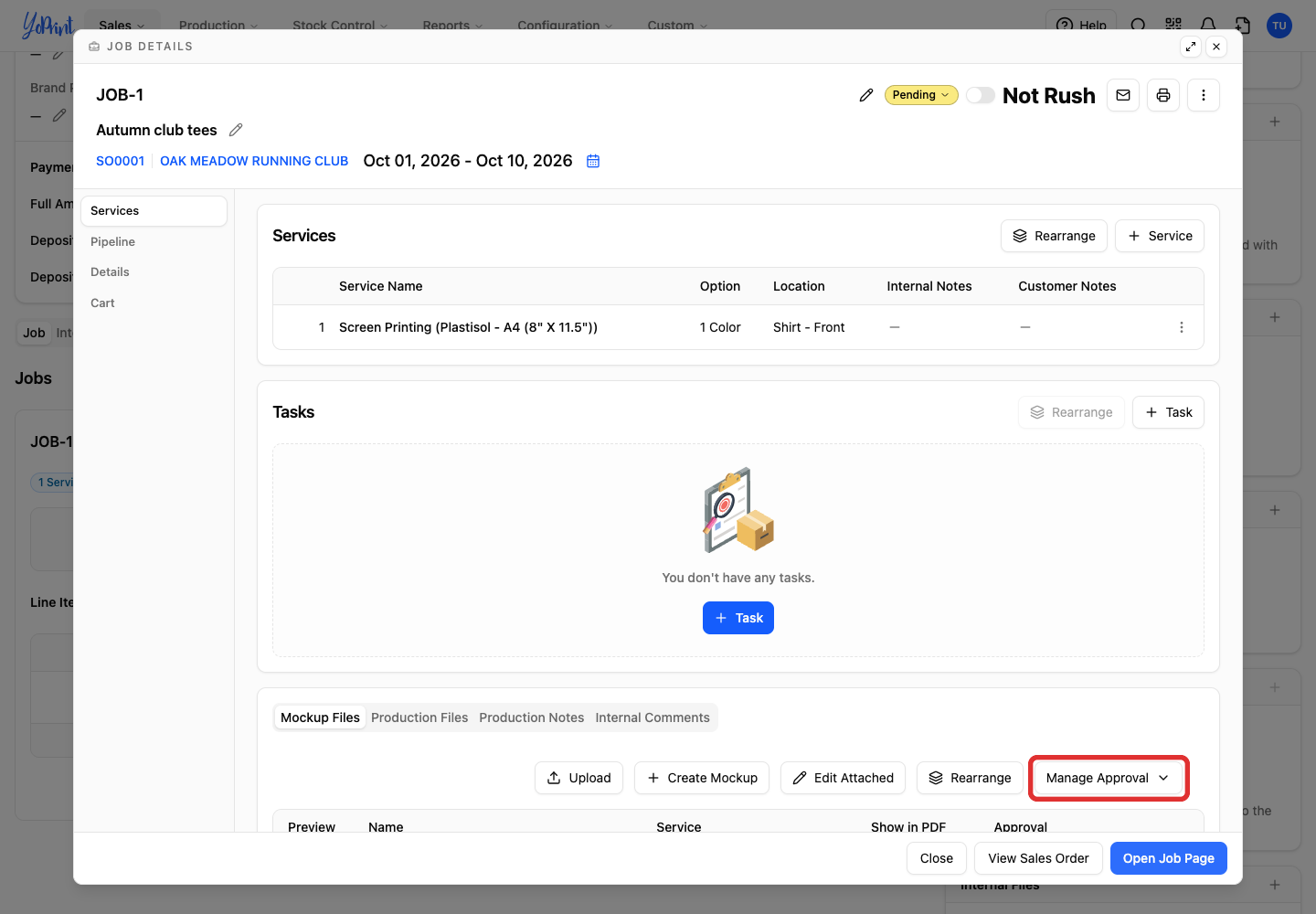Open the Sales menu

tap(122, 26)
